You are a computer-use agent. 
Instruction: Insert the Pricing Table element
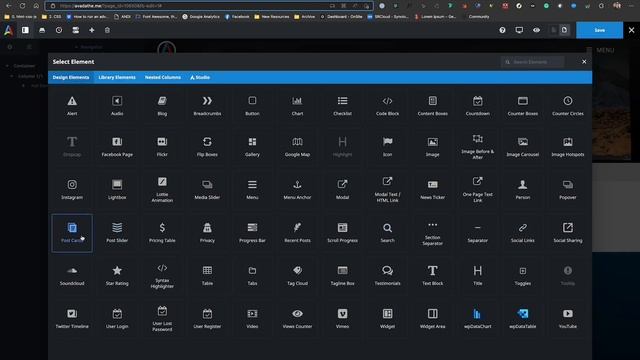pos(162,233)
